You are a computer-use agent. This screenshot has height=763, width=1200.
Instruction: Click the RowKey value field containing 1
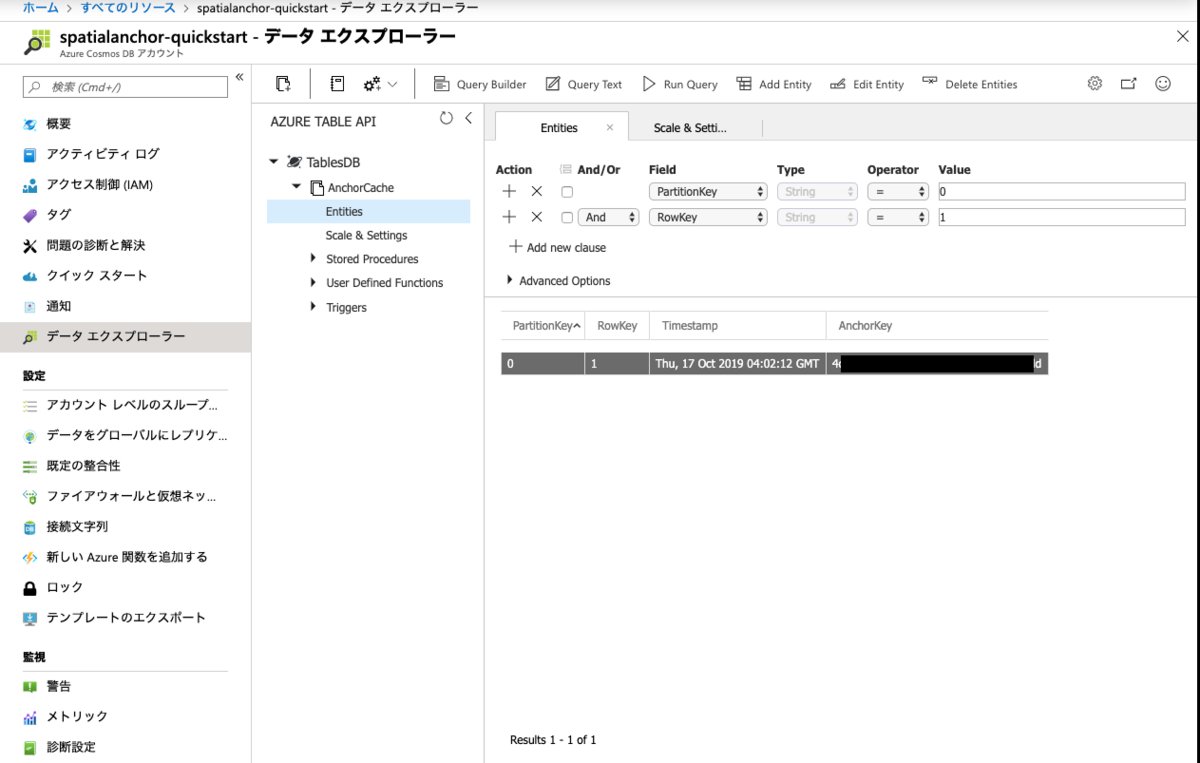click(x=1062, y=217)
